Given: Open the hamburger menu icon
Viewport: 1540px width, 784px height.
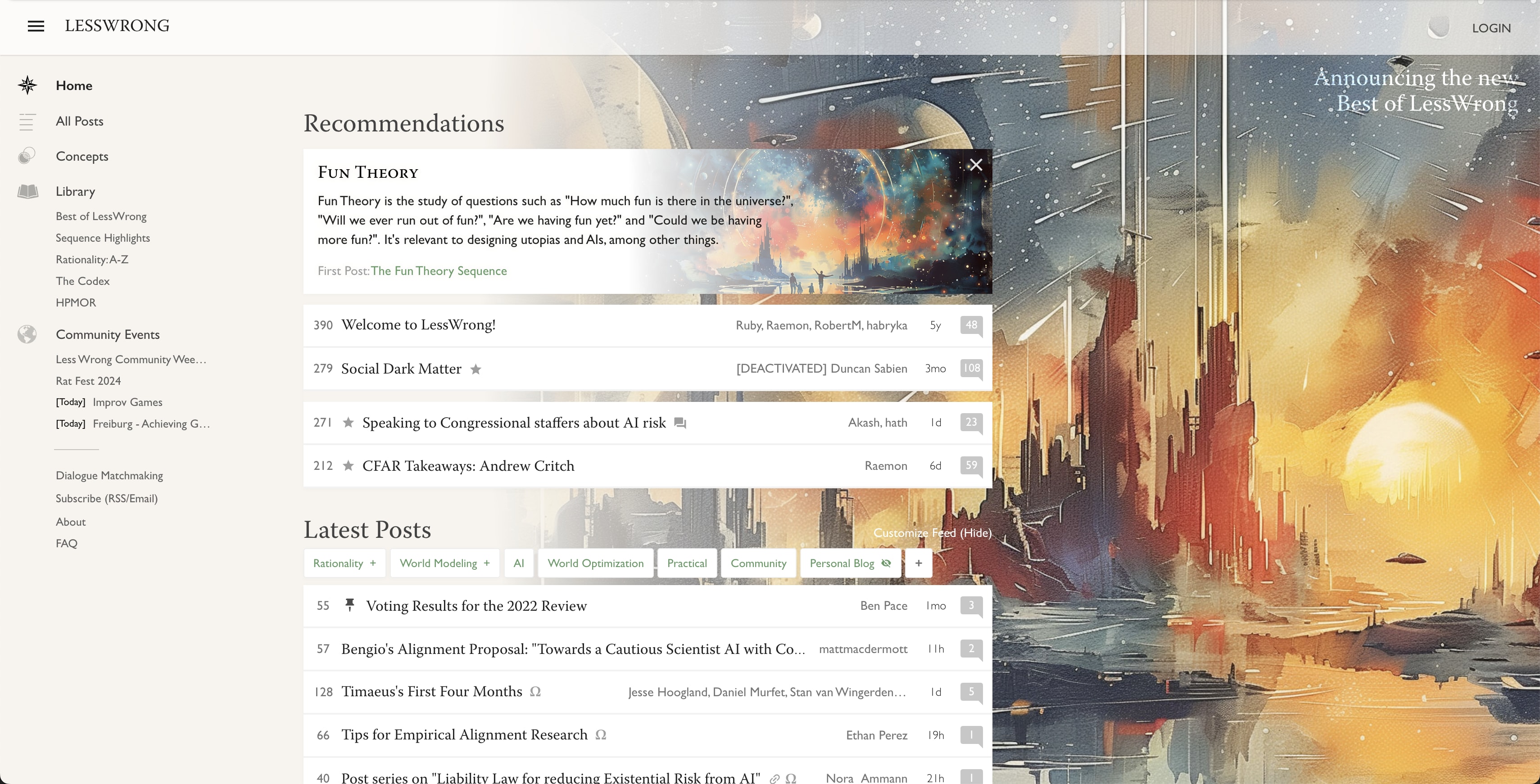Looking at the screenshot, I should [x=36, y=26].
